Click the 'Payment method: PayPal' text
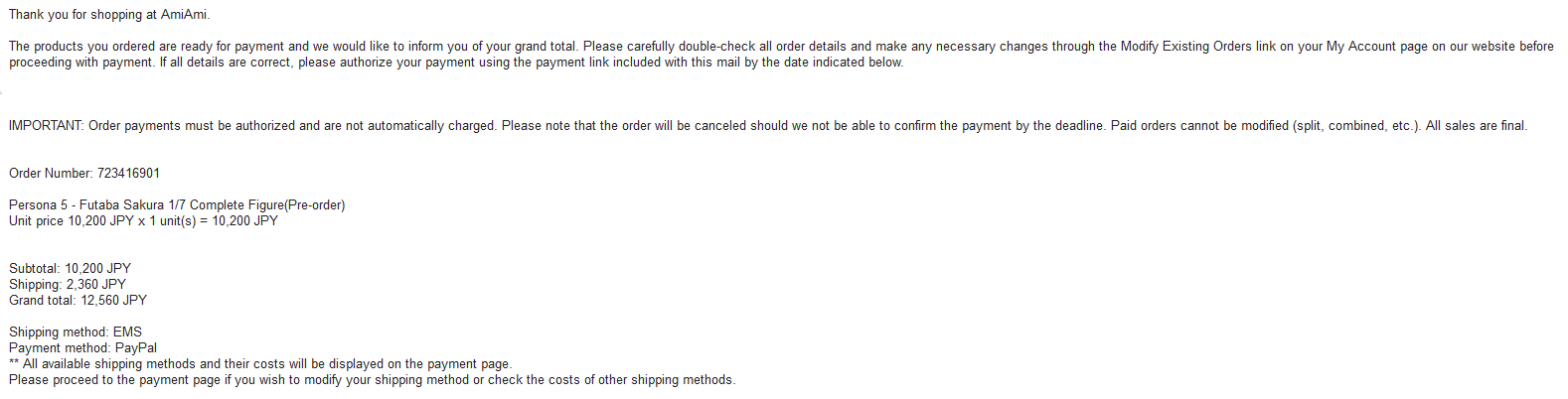Viewport: 1568px width, 399px height. (82, 348)
